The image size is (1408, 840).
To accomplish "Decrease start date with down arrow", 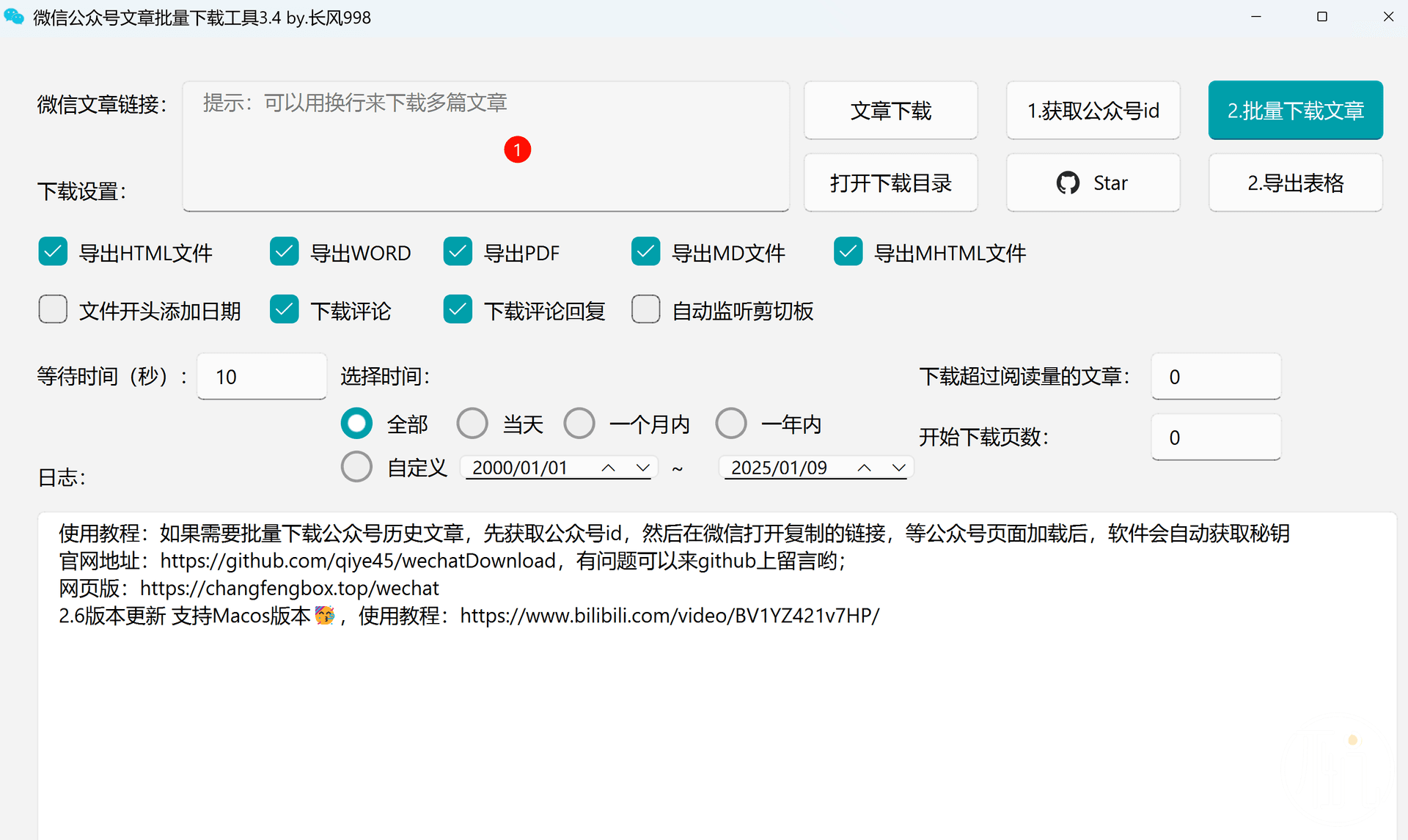I will point(642,468).
